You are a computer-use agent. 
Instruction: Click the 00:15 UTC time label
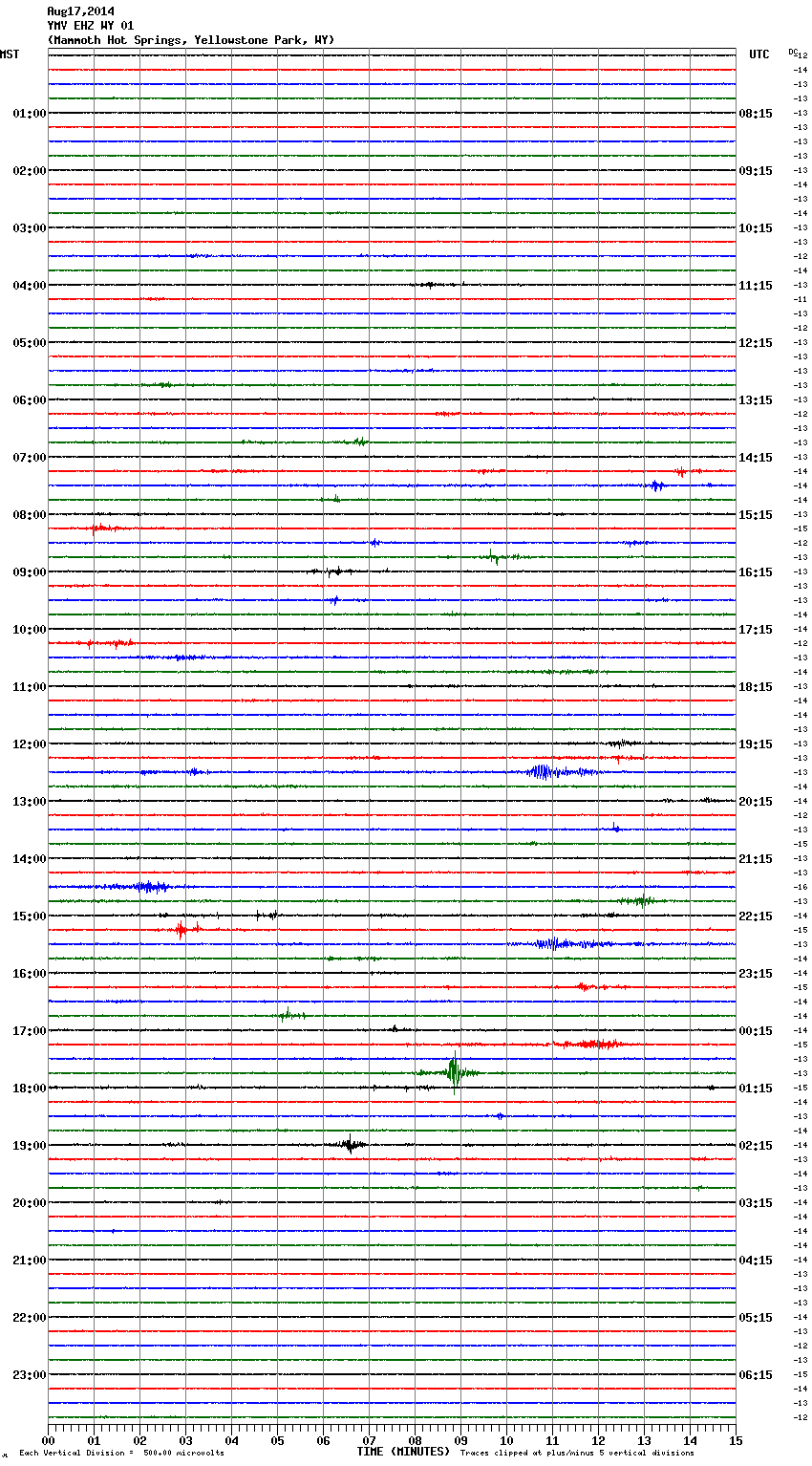pos(756,1031)
